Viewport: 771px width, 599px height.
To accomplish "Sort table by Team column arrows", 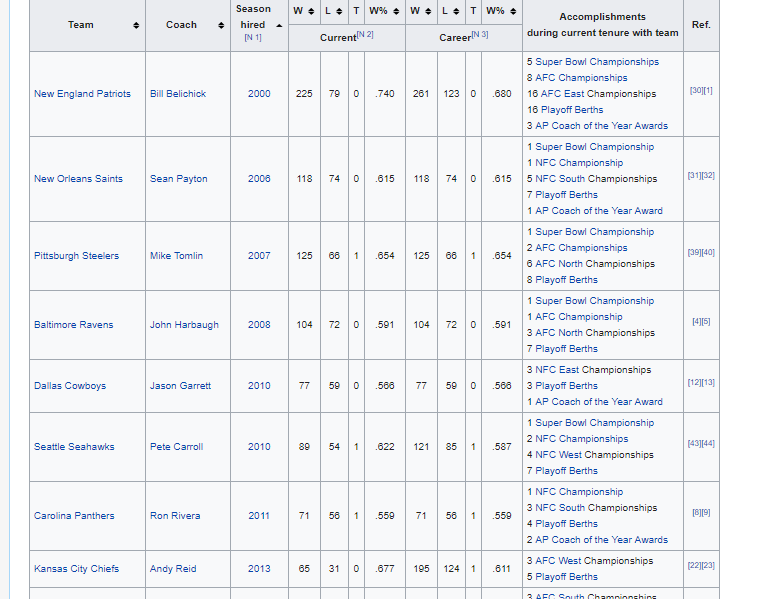I will (x=136, y=25).
